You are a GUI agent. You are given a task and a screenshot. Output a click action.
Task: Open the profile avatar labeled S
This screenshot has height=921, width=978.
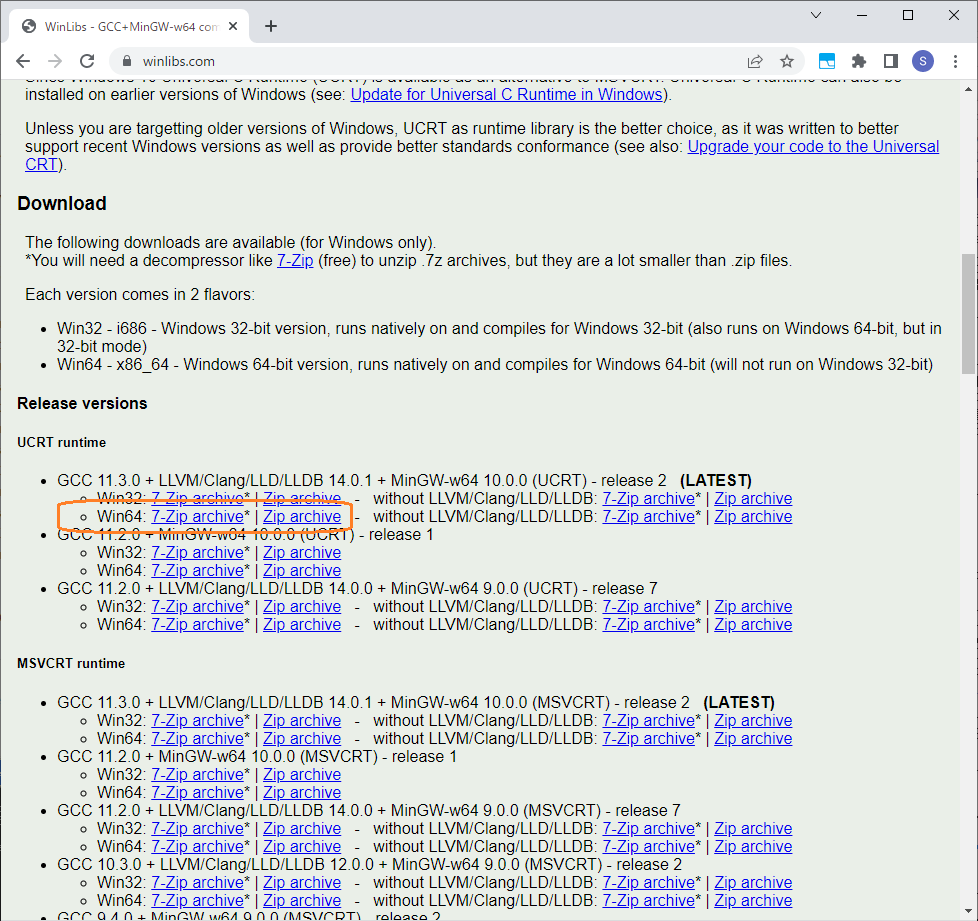coord(923,61)
